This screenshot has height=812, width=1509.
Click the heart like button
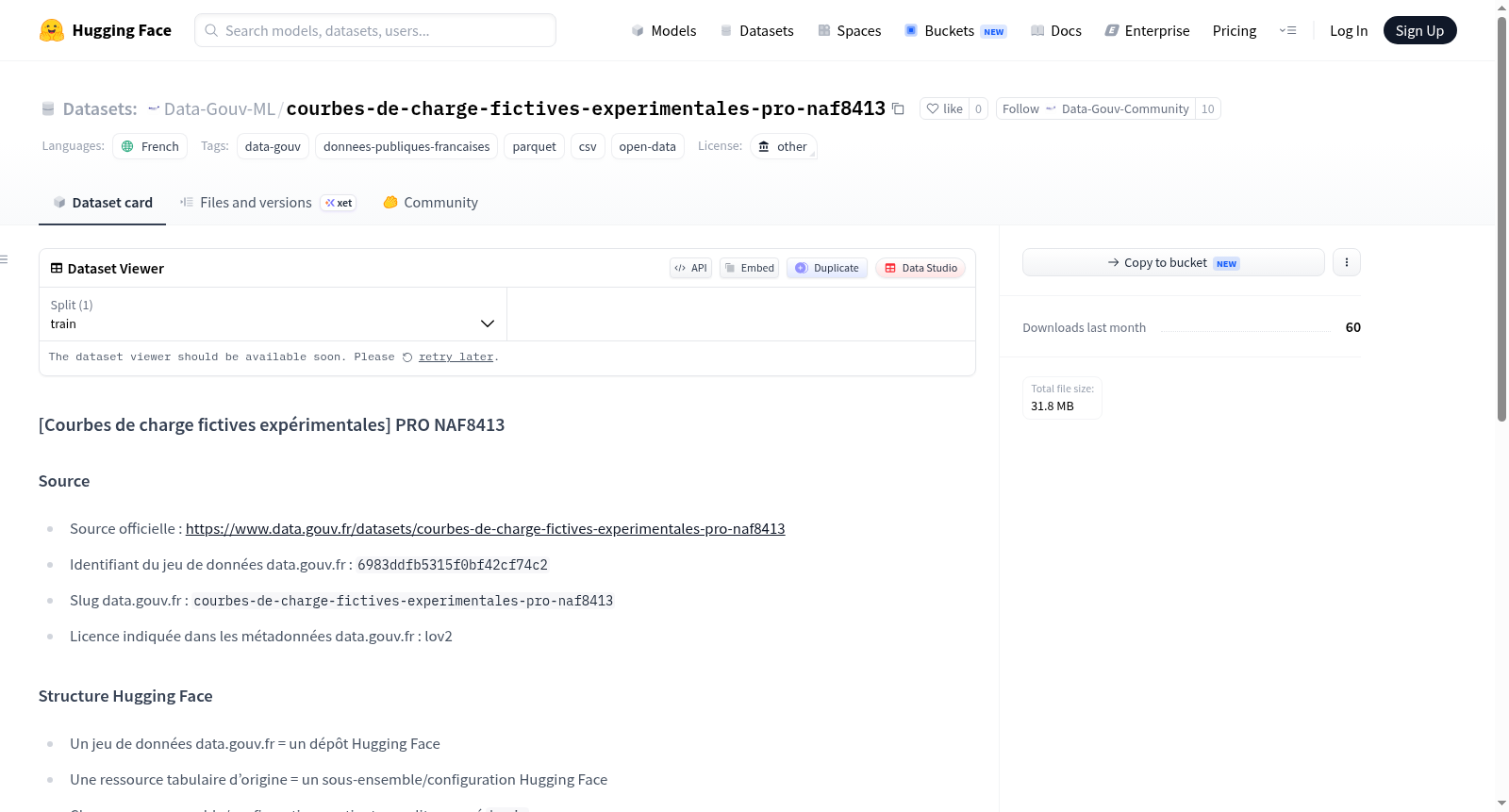[944, 109]
